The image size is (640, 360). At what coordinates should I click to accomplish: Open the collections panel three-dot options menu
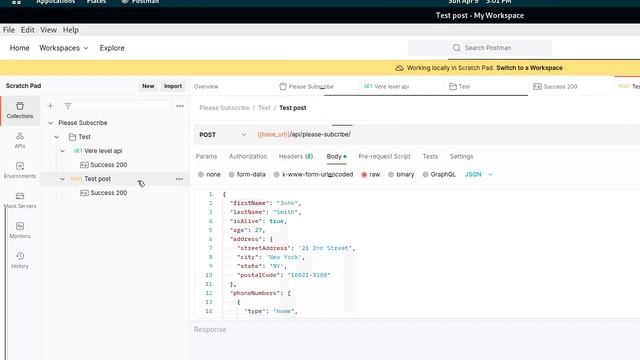click(x=180, y=106)
